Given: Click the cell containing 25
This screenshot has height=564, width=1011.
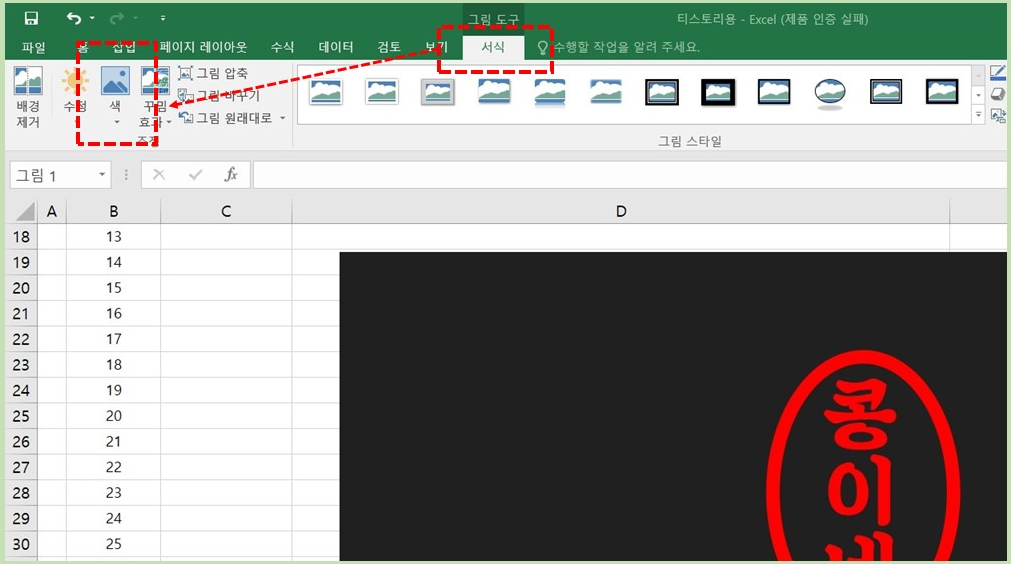Looking at the screenshot, I should 113,544.
